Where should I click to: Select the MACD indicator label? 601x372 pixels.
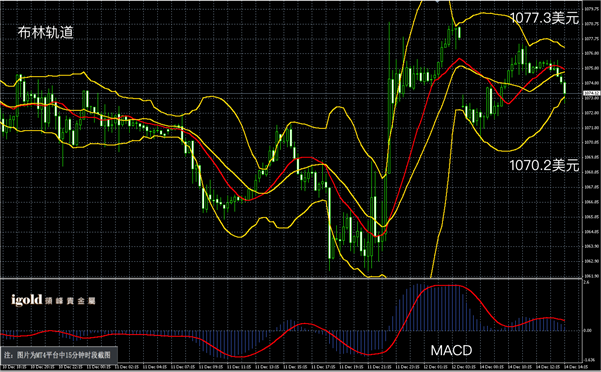pyautogui.click(x=451, y=350)
